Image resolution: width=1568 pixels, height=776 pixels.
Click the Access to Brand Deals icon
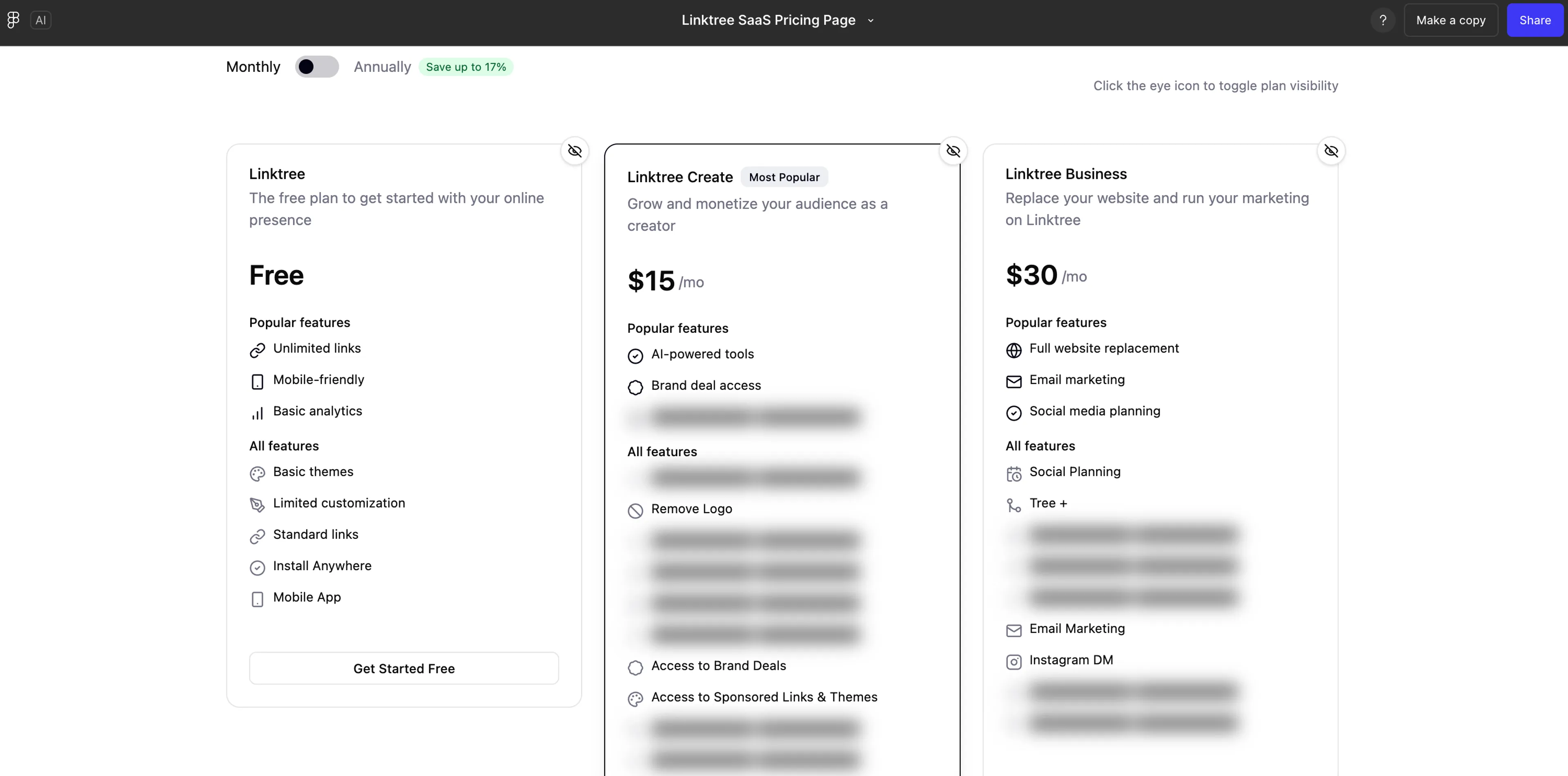pyautogui.click(x=635, y=668)
